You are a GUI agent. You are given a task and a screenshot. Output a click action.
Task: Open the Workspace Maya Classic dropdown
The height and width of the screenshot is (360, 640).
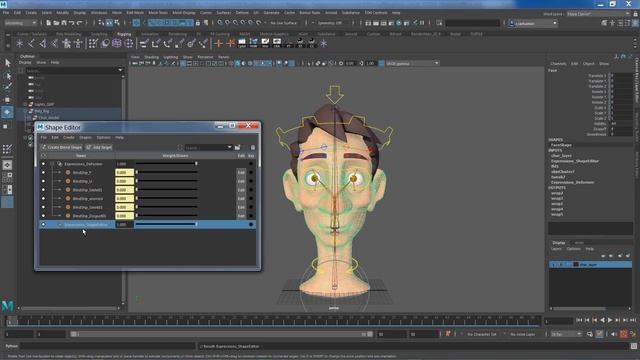598,14
